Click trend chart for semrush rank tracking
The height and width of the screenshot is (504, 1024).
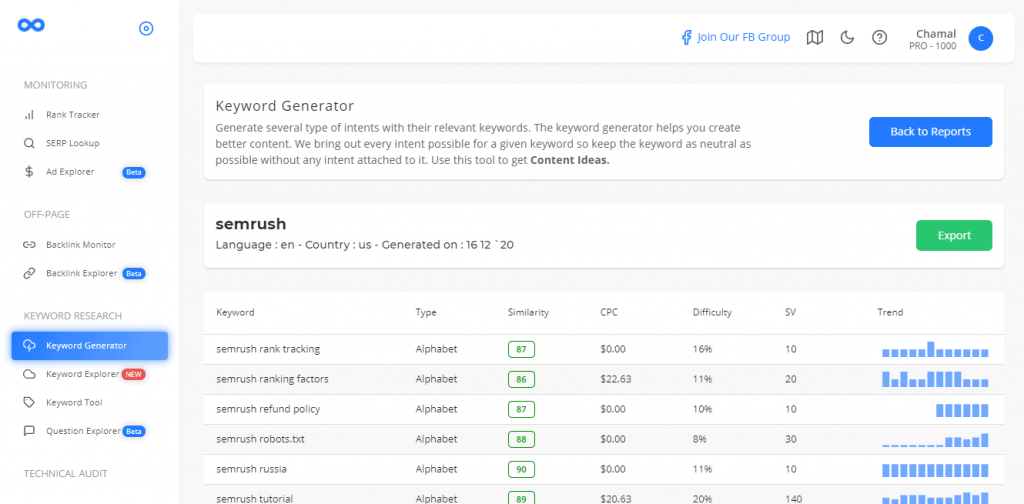point(935,349)
